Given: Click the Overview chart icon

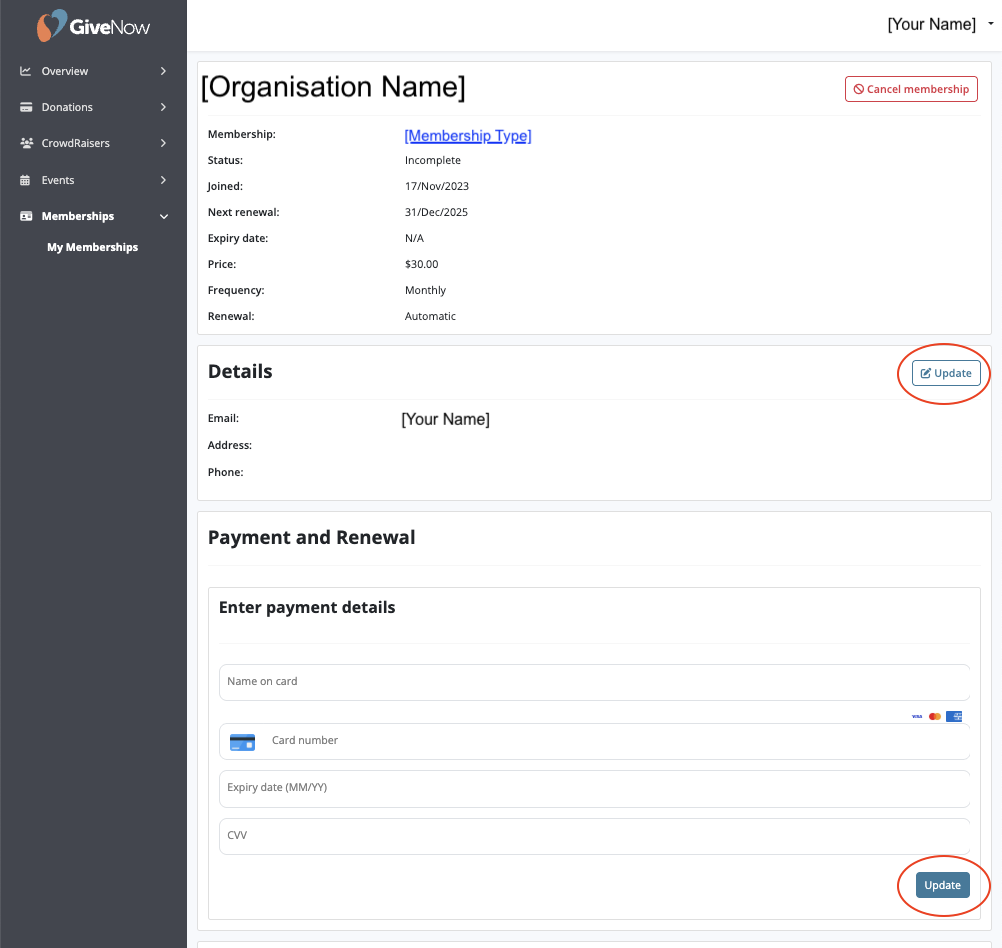Looking at the screenshot, I should [26, 71].
